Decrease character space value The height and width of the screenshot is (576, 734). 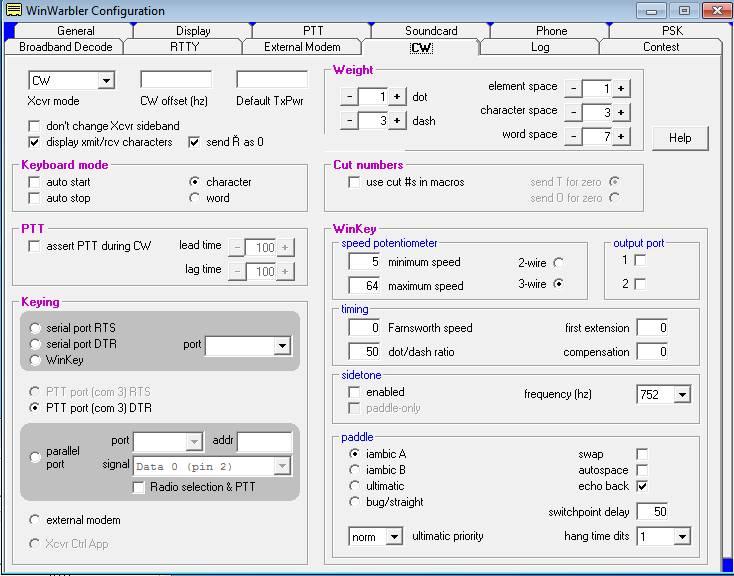[573, 112]
